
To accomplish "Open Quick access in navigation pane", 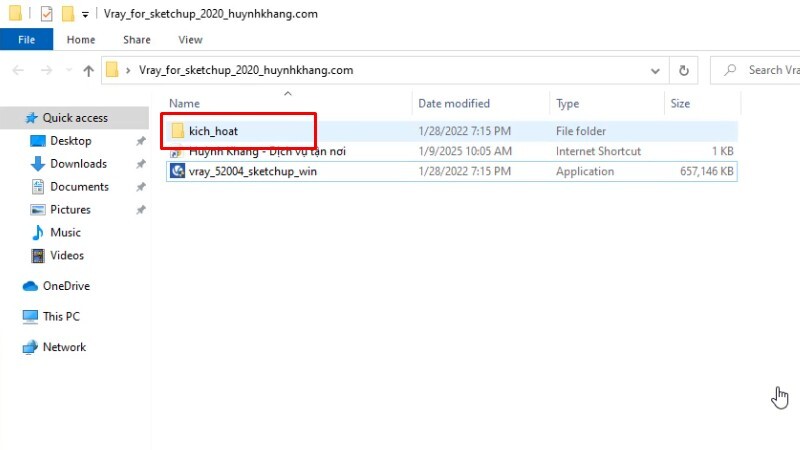I will [75, 118].
